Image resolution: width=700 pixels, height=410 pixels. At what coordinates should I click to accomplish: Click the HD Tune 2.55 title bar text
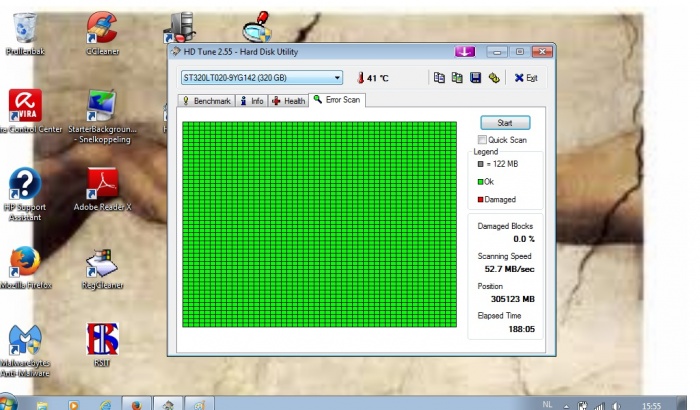[x=241, y=52]
